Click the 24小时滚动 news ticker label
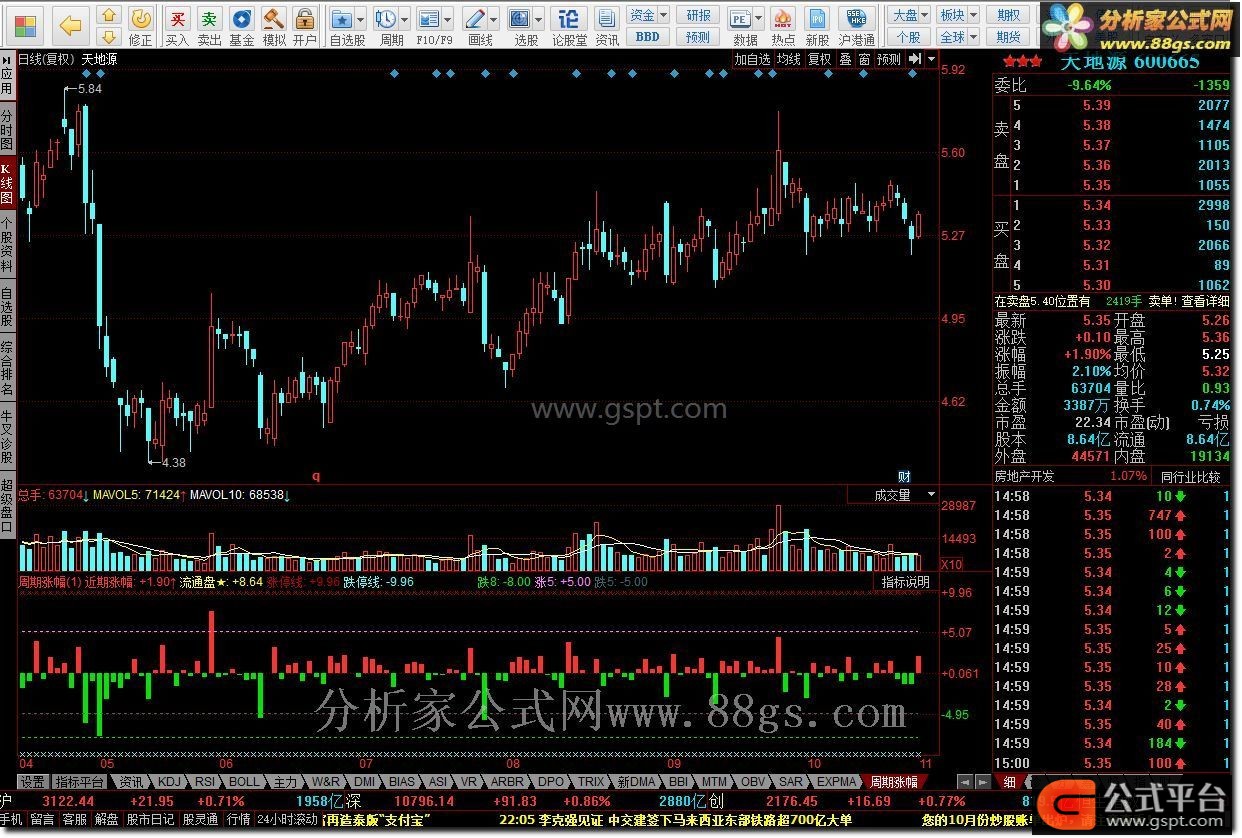1242x838 pixels. (x=287, y=819)
